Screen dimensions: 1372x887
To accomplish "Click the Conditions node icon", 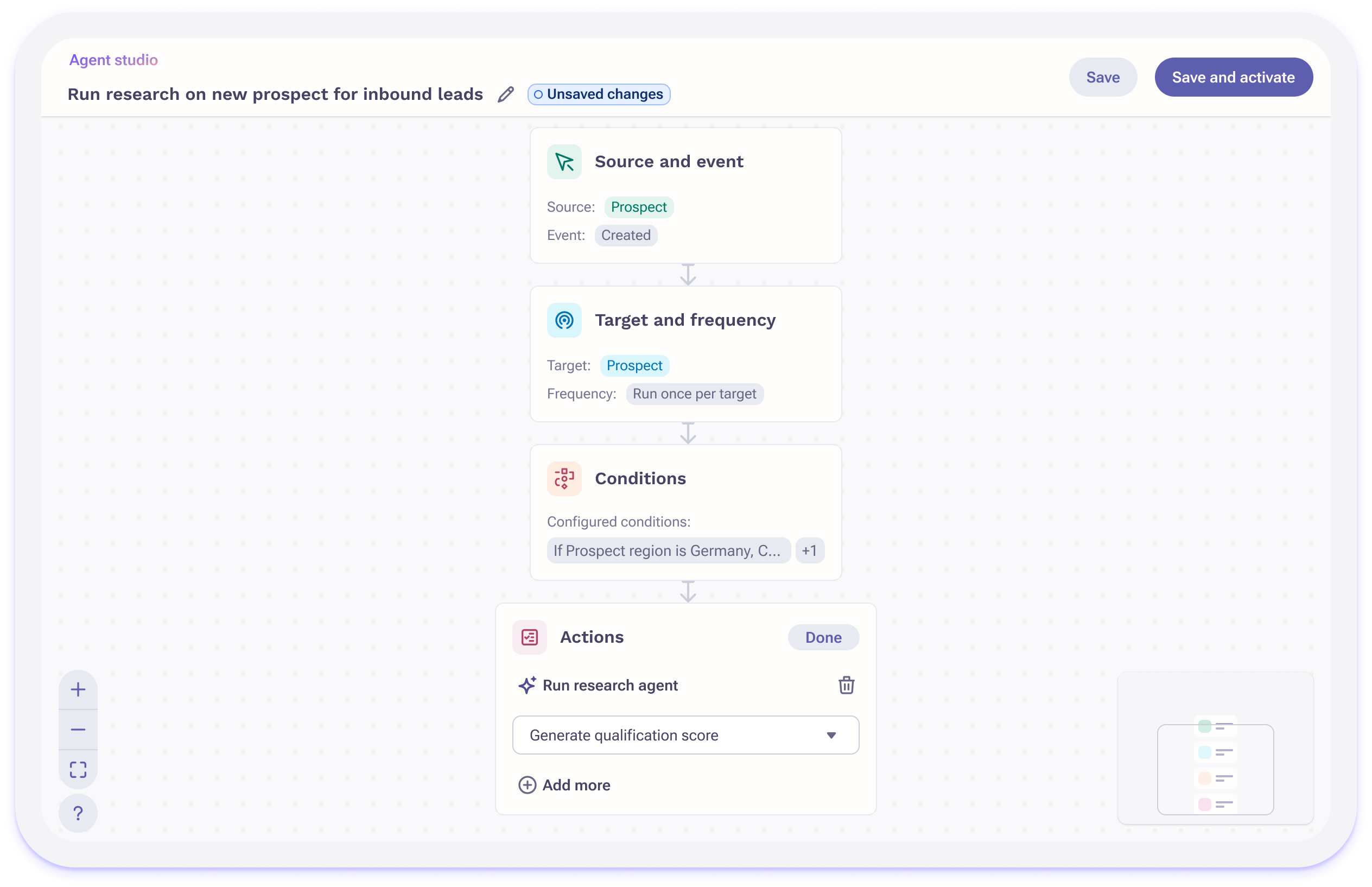I will click(564, 479).
